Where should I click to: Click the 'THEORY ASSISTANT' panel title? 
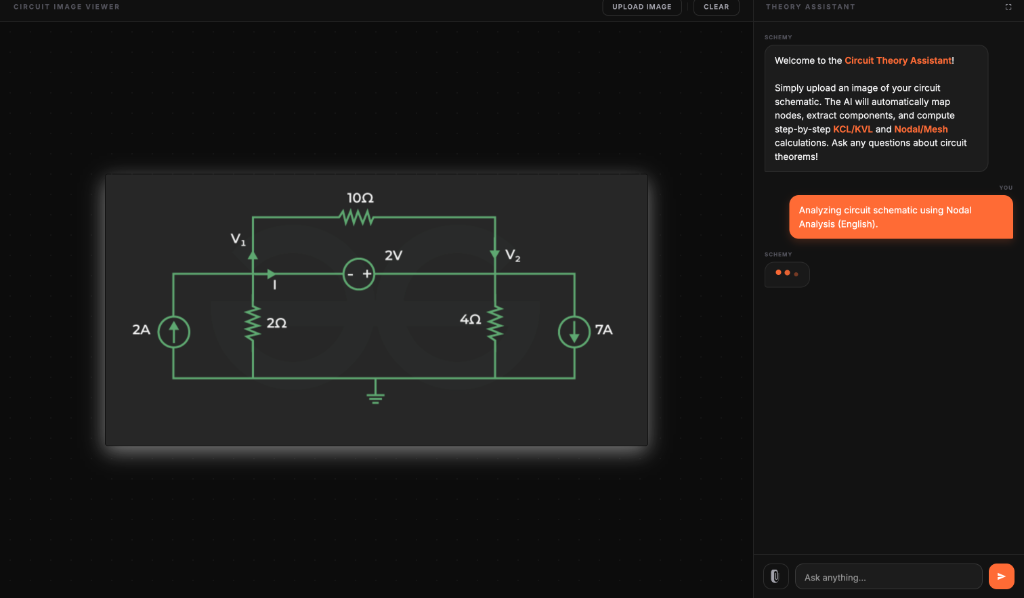[x=810, y=7]
